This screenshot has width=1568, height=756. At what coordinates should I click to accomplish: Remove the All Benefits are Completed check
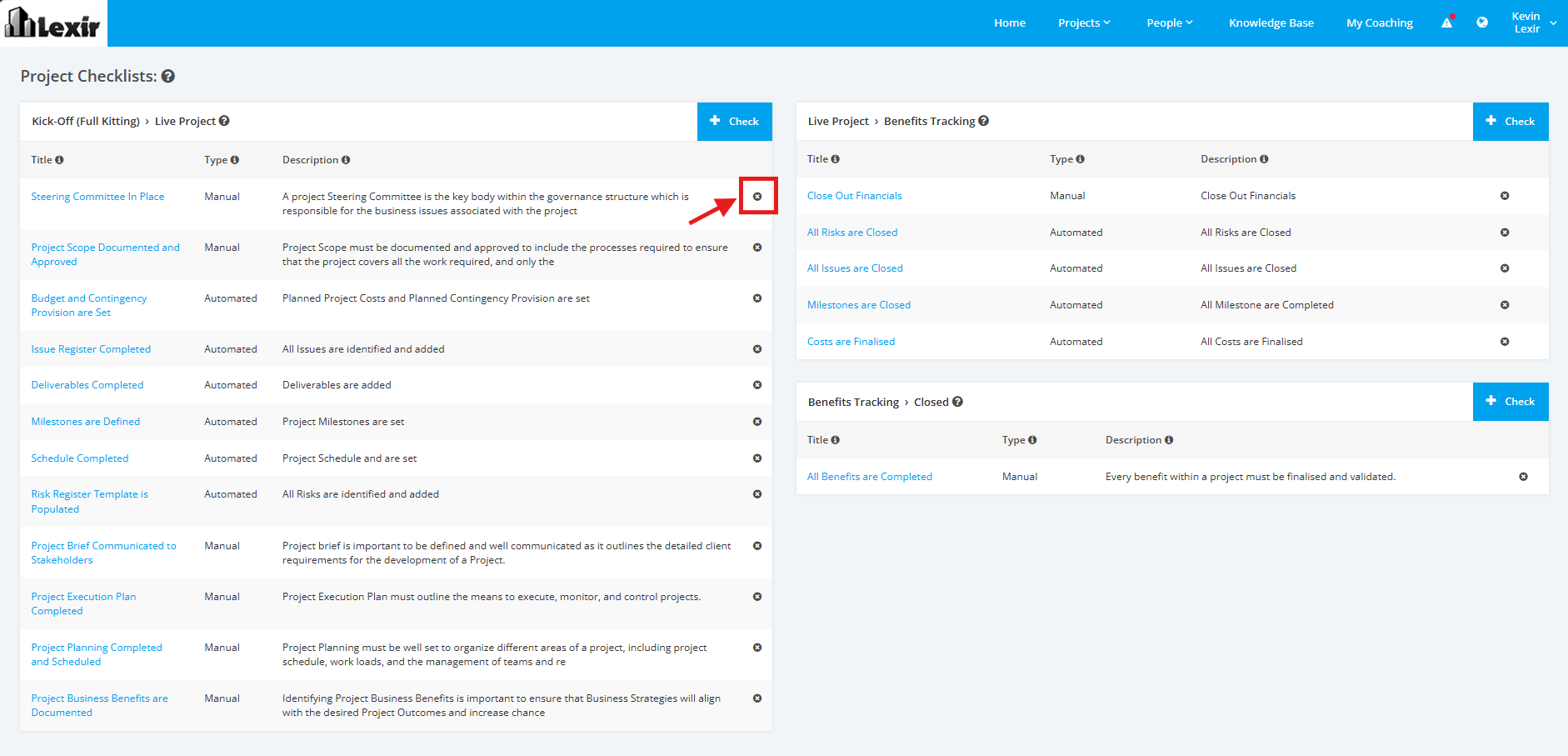click(x=1523, y=477)
